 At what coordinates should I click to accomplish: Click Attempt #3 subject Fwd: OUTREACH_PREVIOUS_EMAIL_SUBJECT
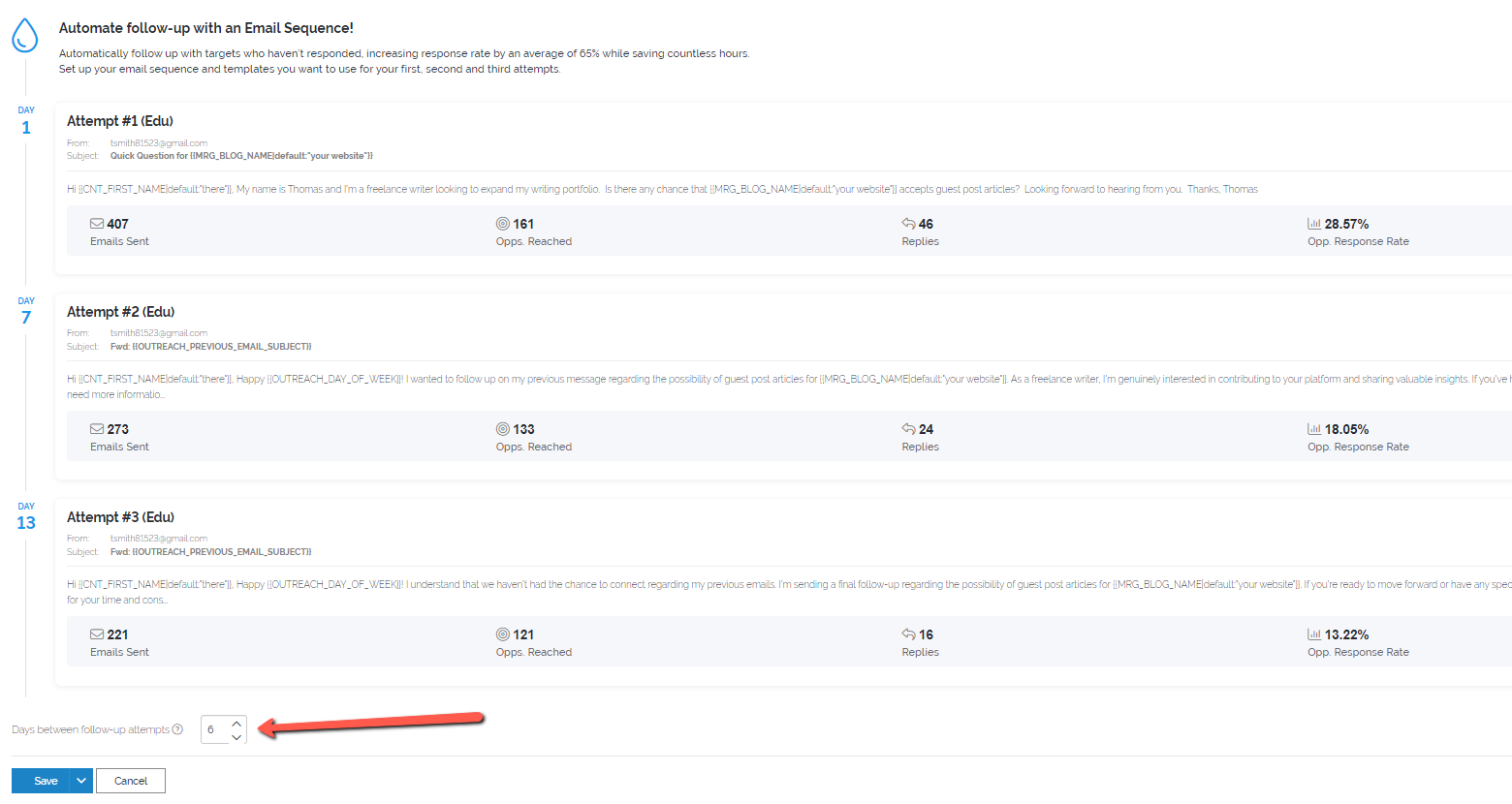[x=210, y=552]
